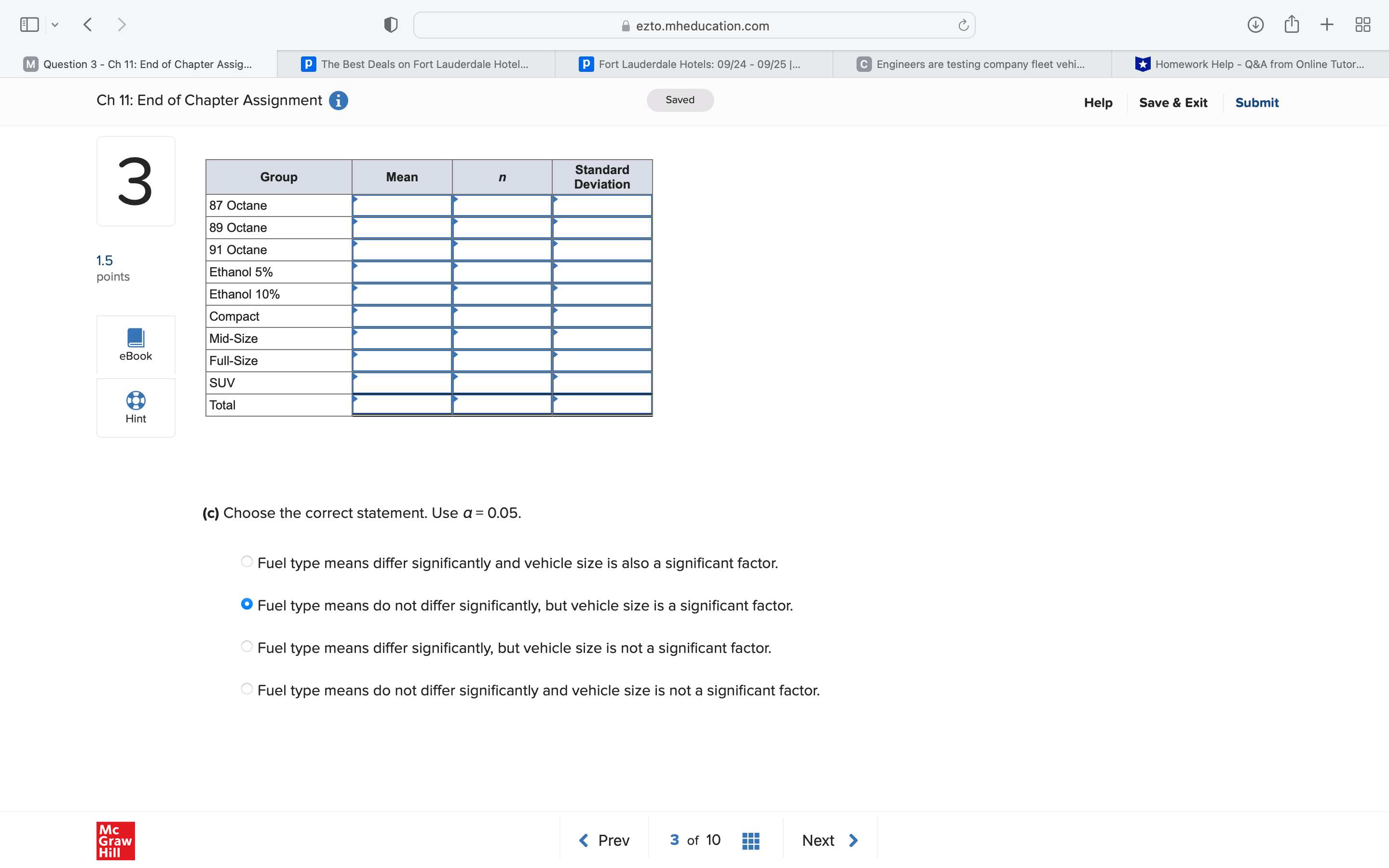Click the chevron next to the sidebar toggle
The height and width of the screenshot is (868, 1389).
55,24
